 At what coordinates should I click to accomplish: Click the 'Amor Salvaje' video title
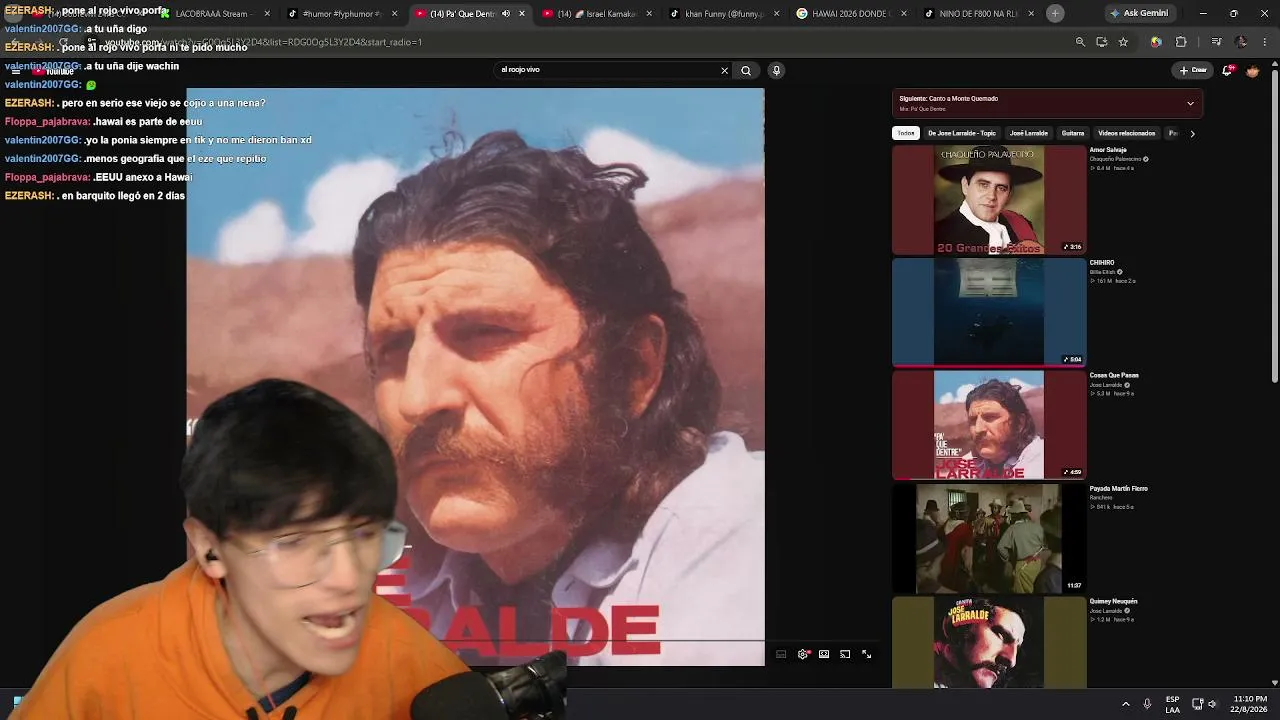pos(1108,150)
